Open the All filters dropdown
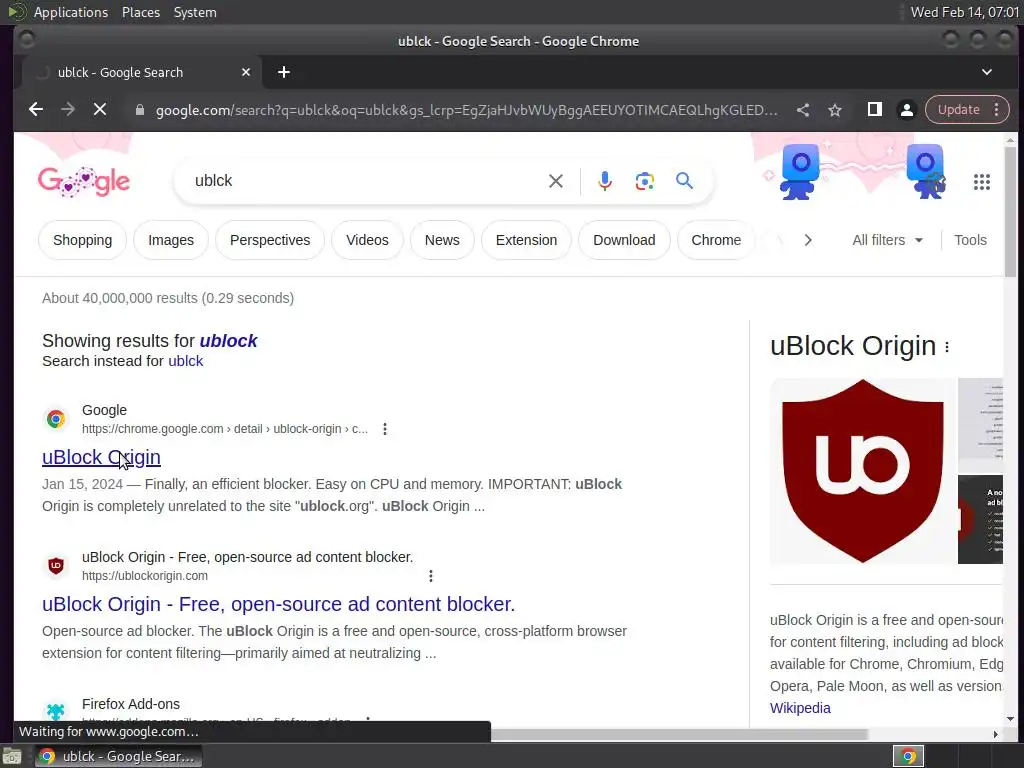Screen dimensions: 1024x768 tap(888, 240)
